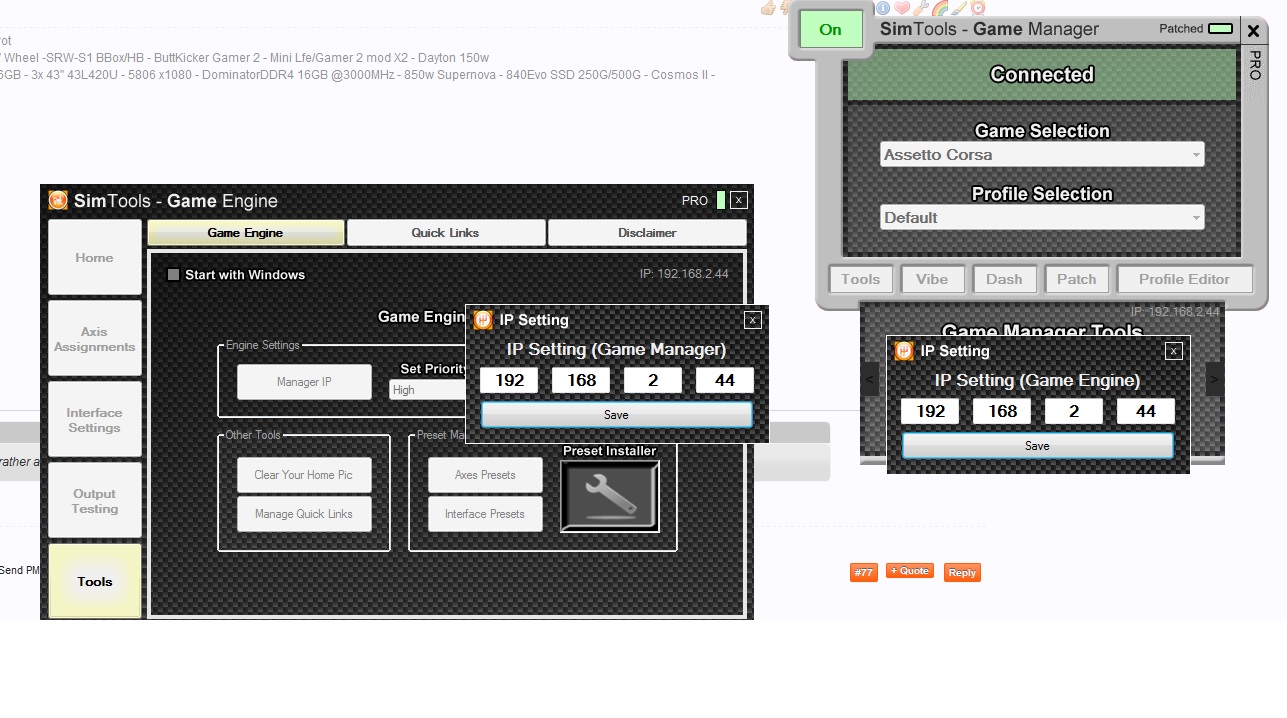Close the SimTools Game Manager window
The width and height of the screenshot is (1287, 718).
[1254, 31]
